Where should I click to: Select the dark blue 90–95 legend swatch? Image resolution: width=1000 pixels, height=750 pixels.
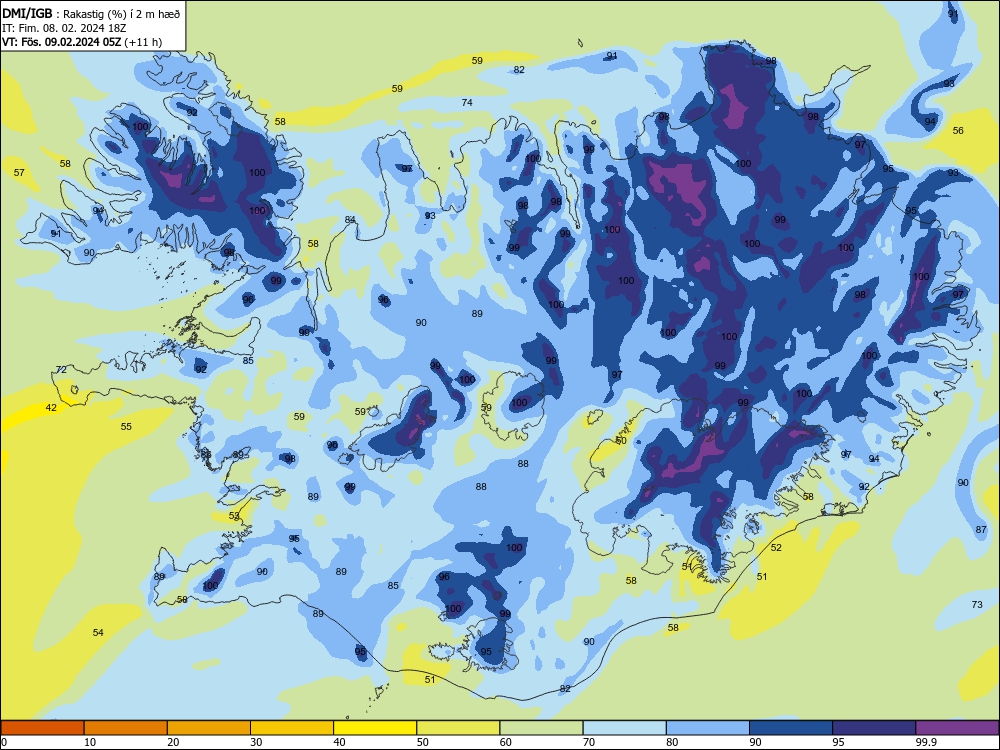point(791,728)
